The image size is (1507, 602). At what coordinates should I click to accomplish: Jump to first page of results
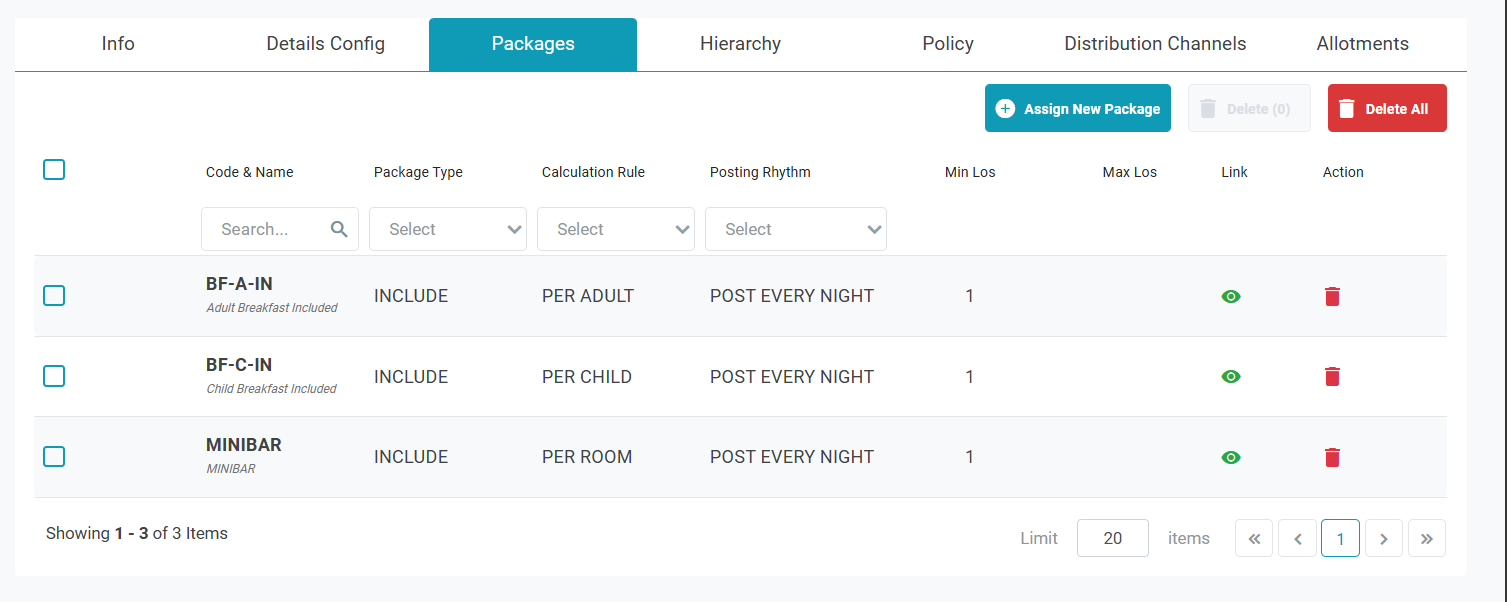[x=1254, y=538]
